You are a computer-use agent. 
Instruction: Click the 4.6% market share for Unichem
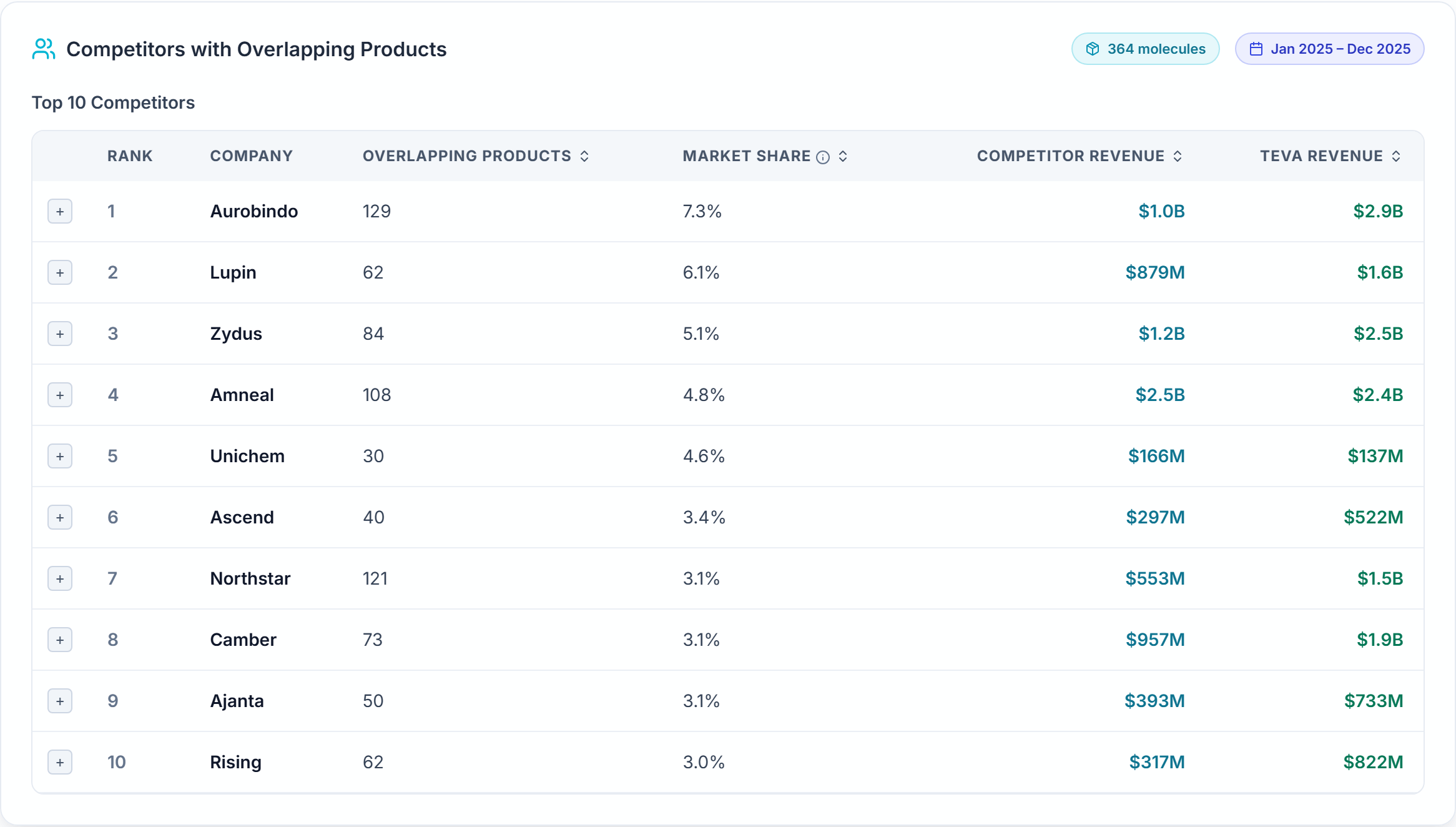click(704, 456)
